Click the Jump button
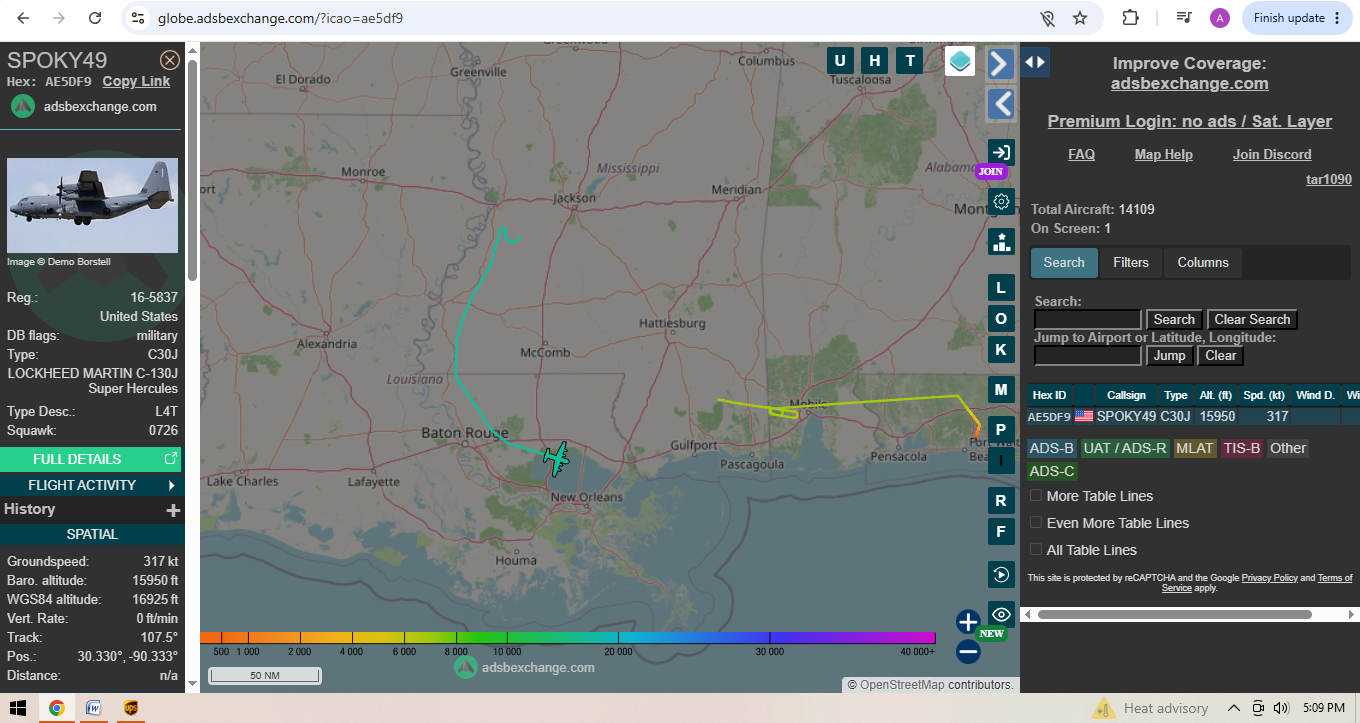1360x723 pixels. click(x=1169, y=356)
